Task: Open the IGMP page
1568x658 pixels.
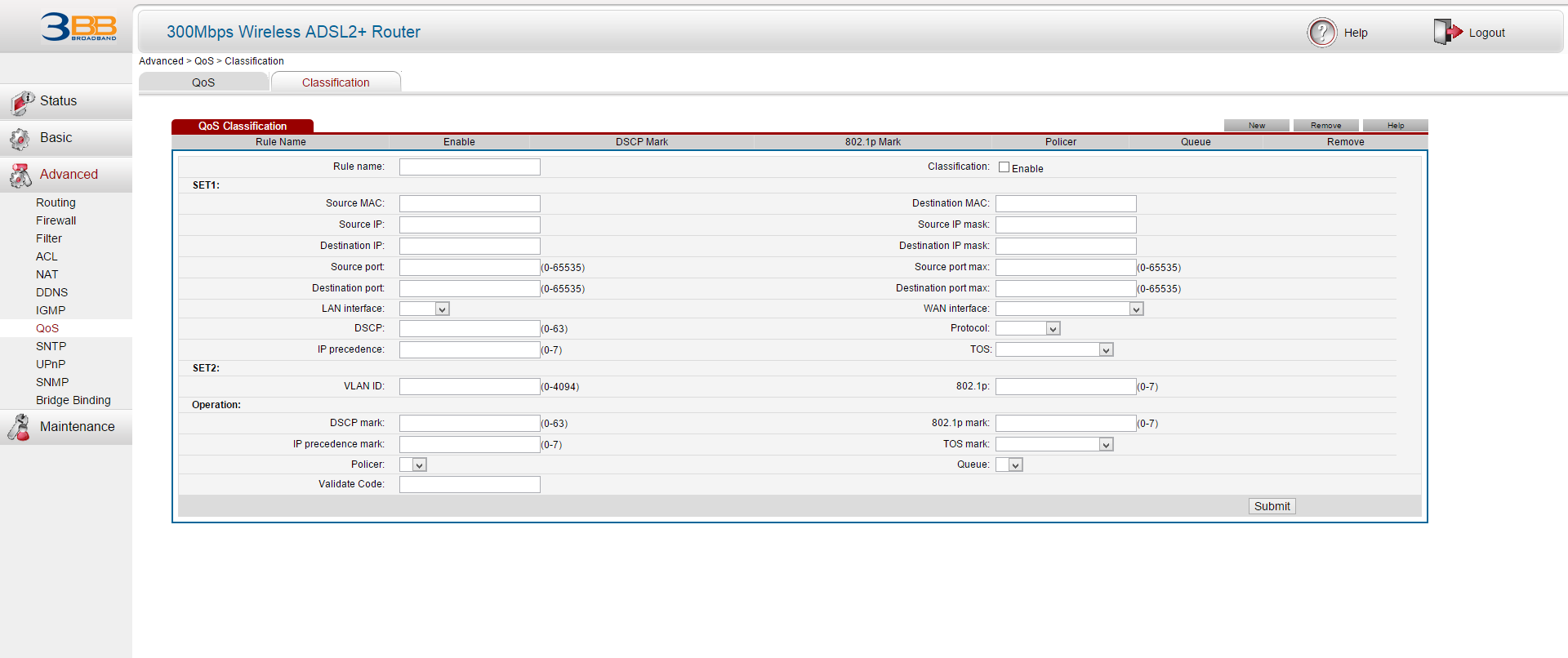Action: [51, 310]
